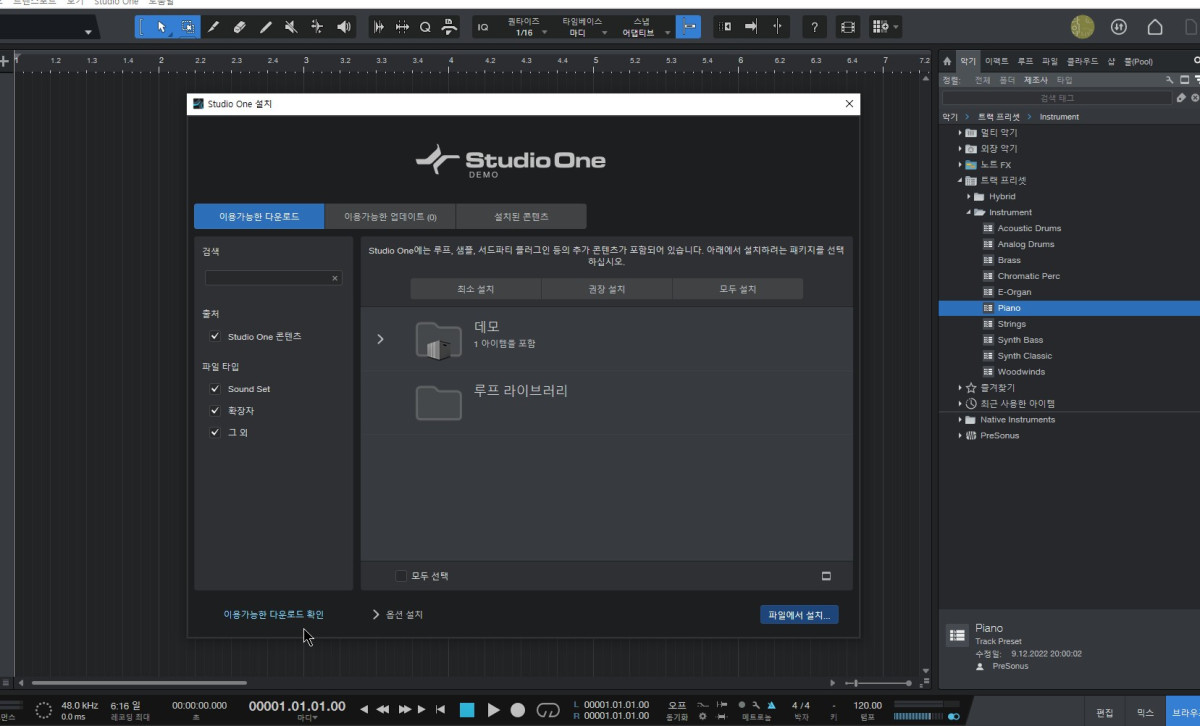This screenshot has height=726, width=1200.
Task: Pick the Split tool
Action: pyautogui.click(x=213, y=27)
